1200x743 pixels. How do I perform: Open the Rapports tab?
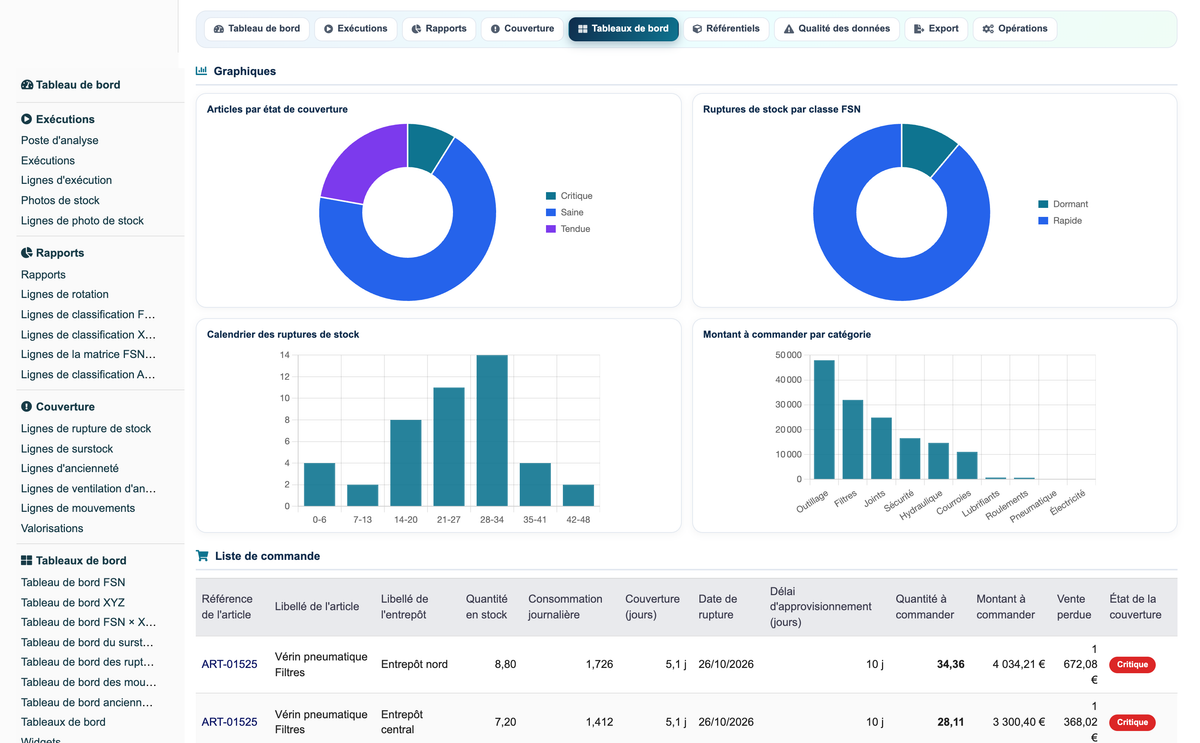(439, 29)
